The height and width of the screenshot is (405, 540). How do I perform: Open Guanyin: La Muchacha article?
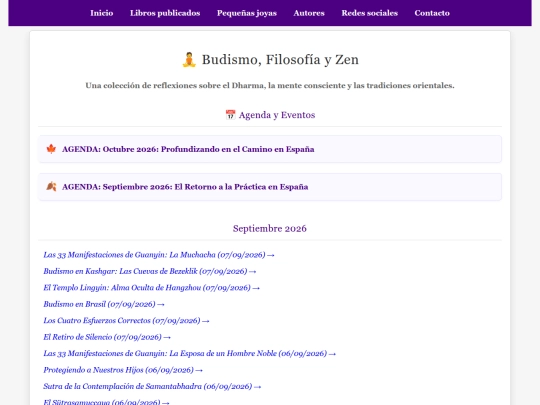click(159, 255)
